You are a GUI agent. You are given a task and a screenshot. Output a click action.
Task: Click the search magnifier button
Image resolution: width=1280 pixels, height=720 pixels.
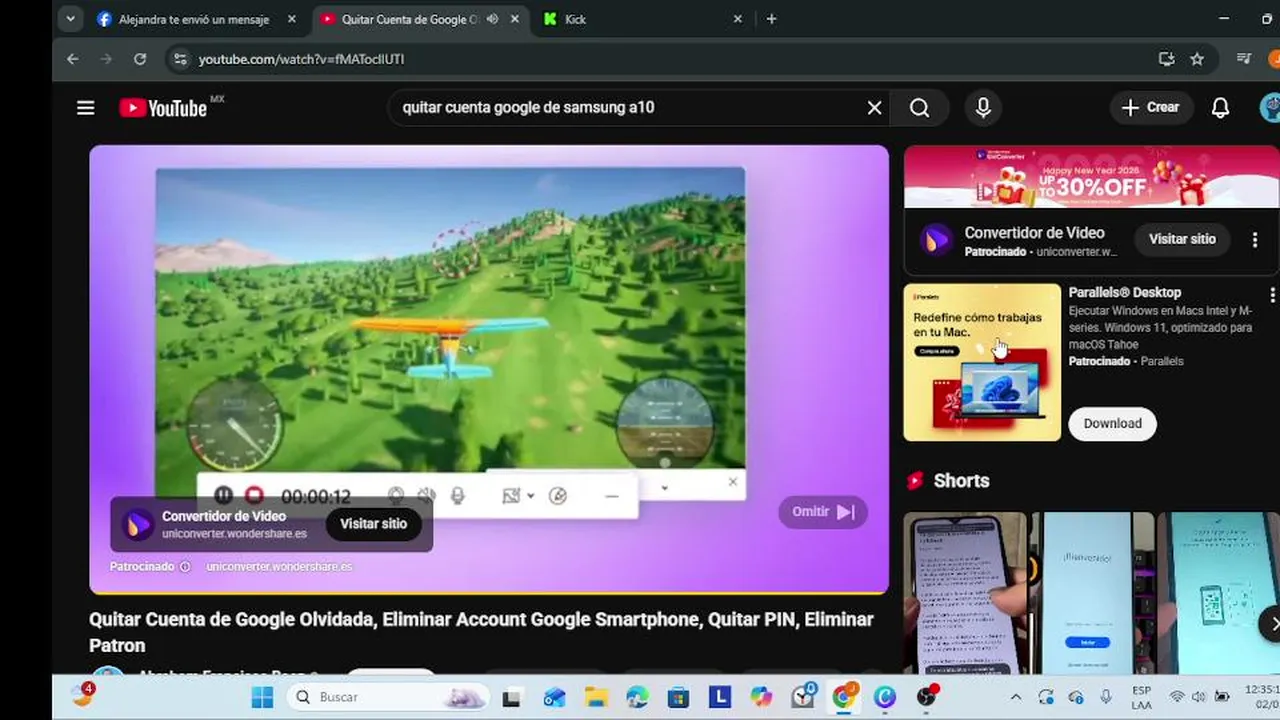(x=919, y=108)
